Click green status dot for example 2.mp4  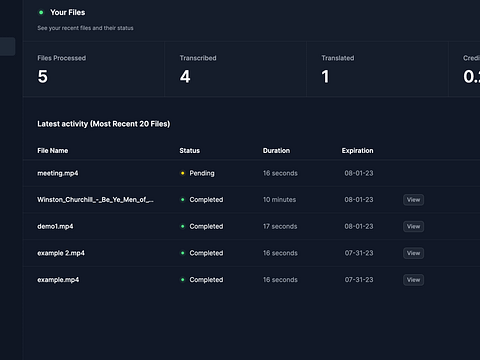click(x=182, y=253)
